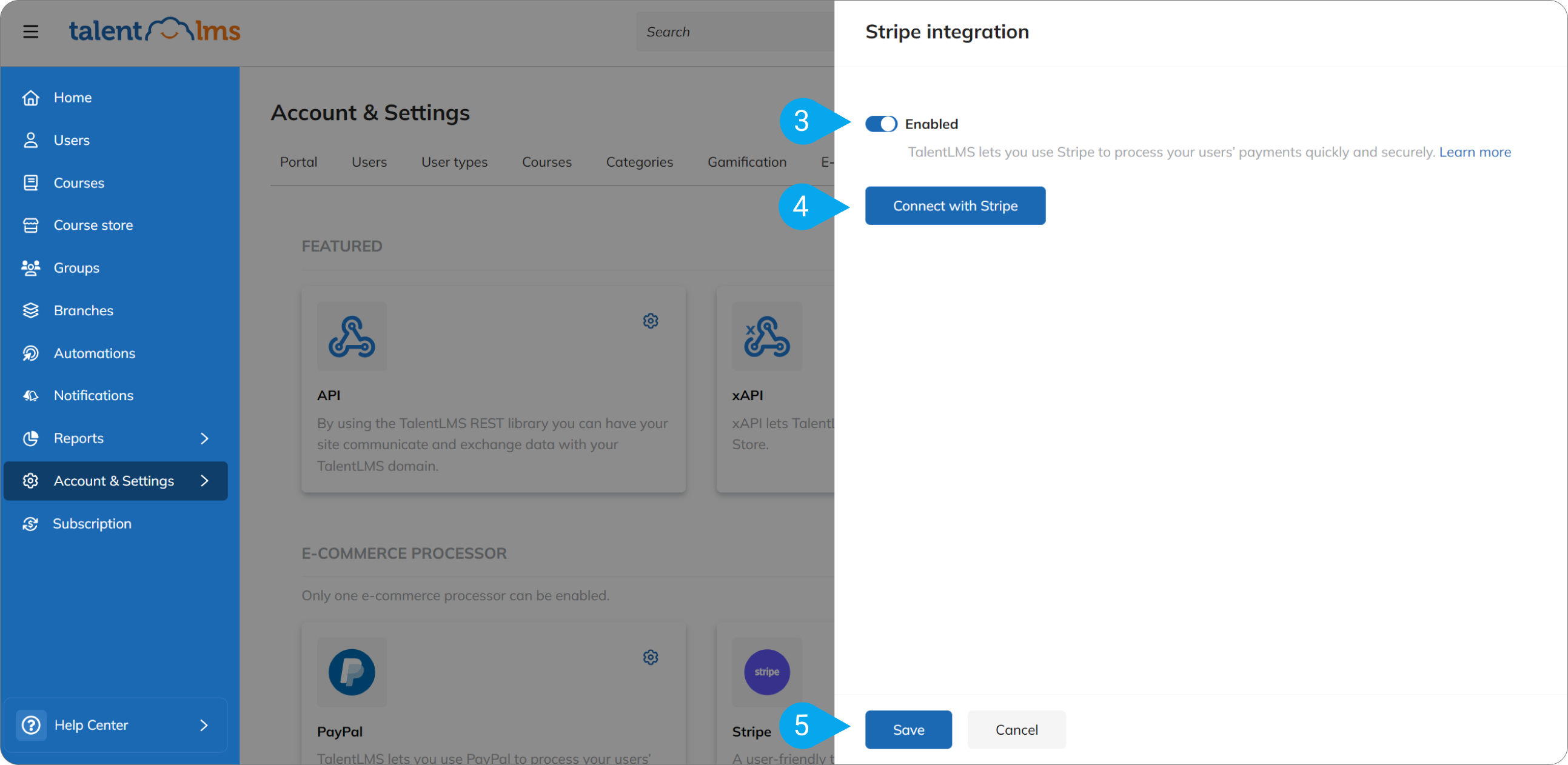Expand the Help Center chevron
The width and height of the screenshot is (1568, 765).
(204, 725)
